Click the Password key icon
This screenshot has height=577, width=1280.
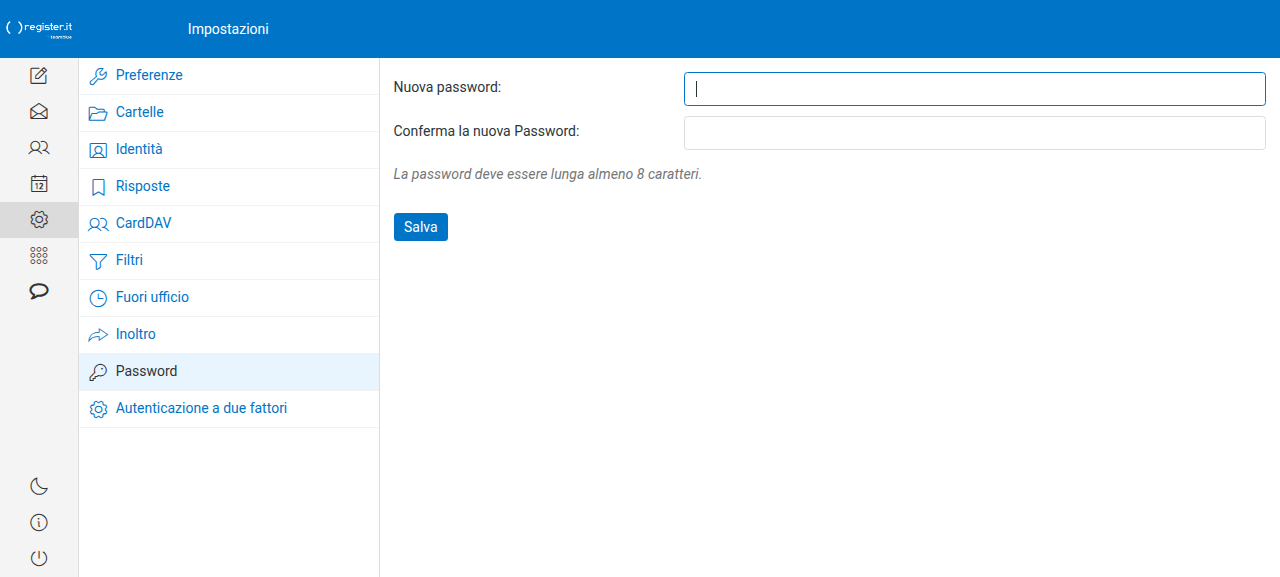coord(98,372)
